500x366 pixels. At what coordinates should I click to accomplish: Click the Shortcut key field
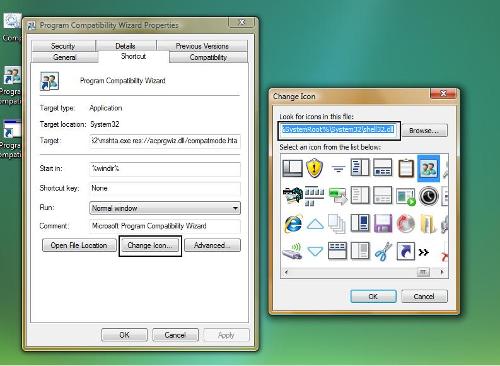[x=165, y=188]
